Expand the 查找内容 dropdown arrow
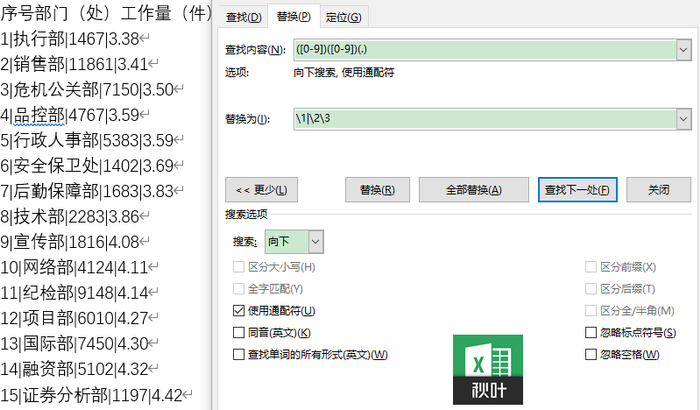The width and height of the screenshot is (700, 410). 683,50
